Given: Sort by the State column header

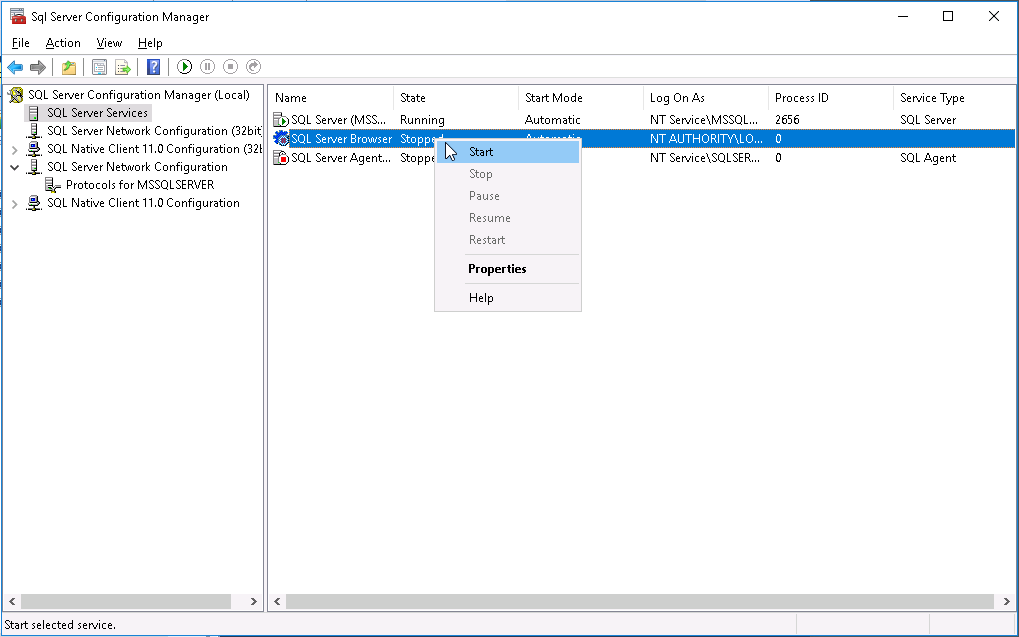Looking at the screenshot, I should (x=456, y=98).
